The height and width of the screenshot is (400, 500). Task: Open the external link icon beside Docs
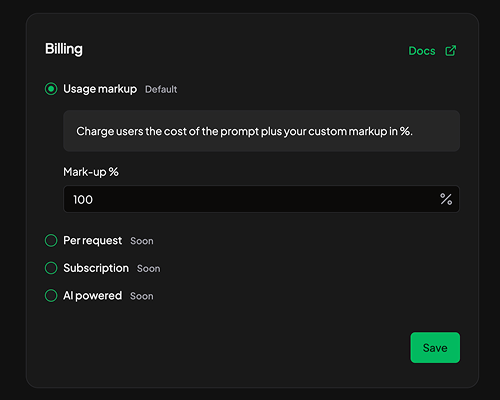pyautogui.click(x=451, y=51)
